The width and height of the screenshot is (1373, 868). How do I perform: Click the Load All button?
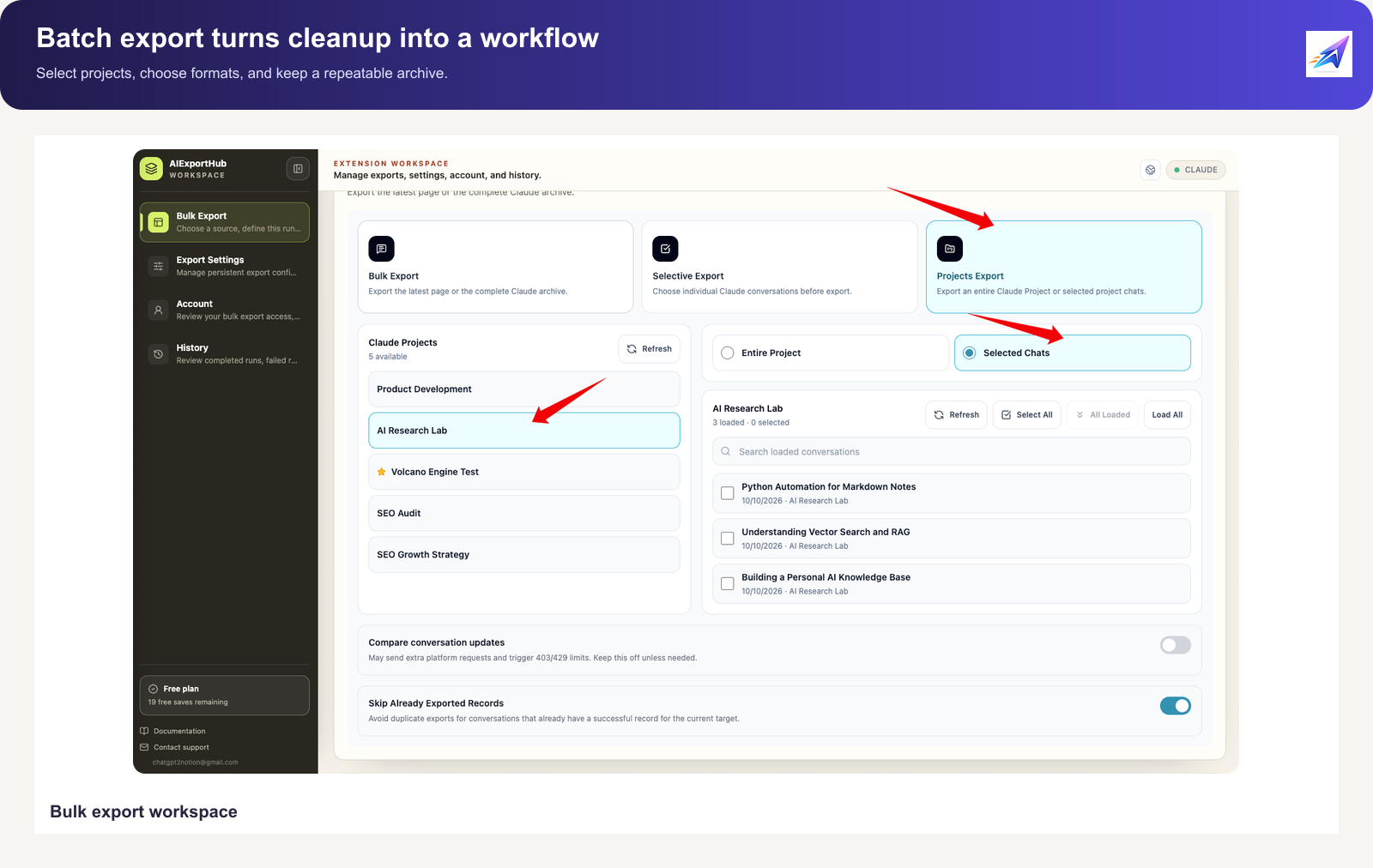[x=1167, y=414]
